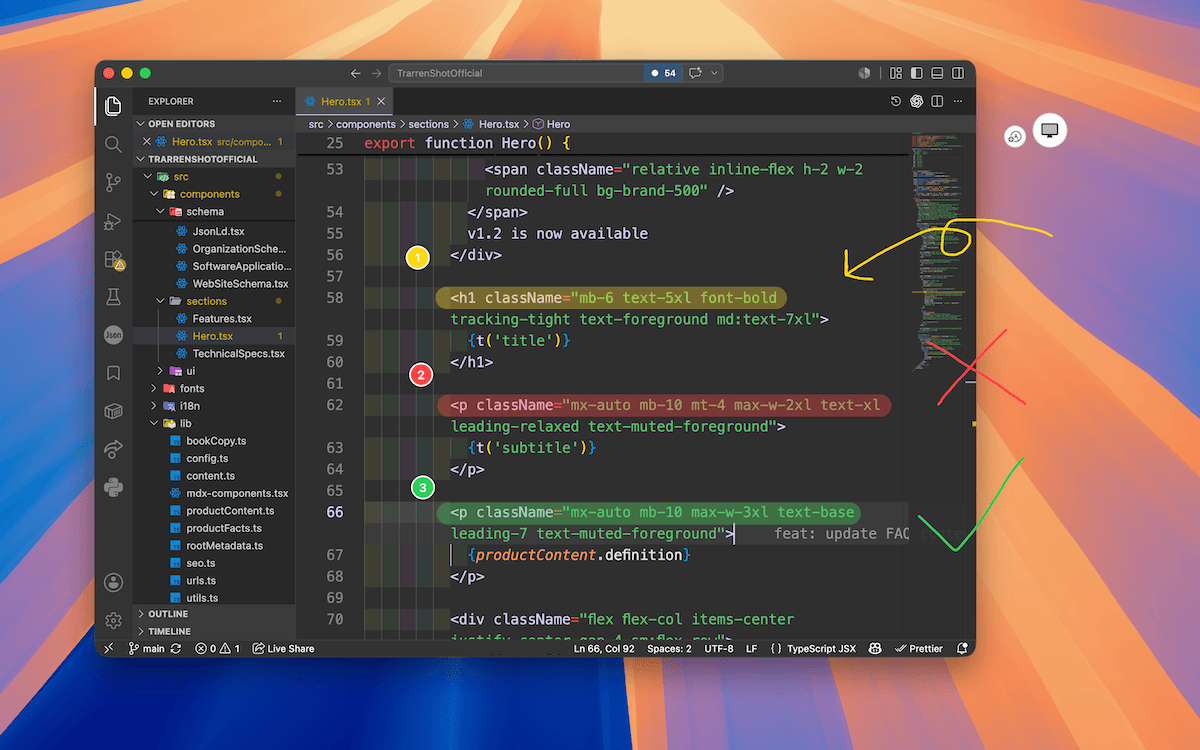The image size is (1200, 750).
Task: Open the Extensions view with warning badge
Action: (x=113, y=259)
